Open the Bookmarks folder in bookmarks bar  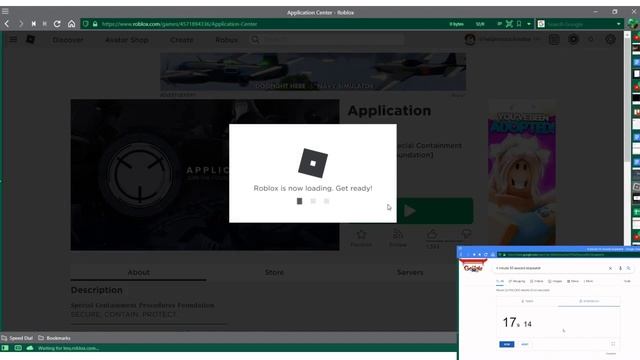[54, 338]
